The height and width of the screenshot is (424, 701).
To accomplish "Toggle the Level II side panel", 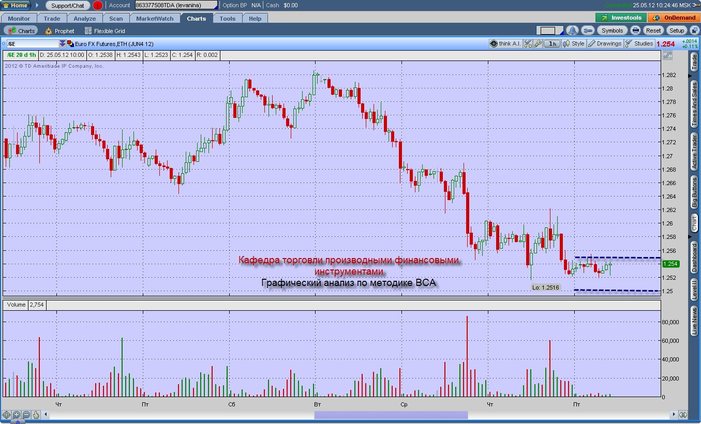I will click(x=694, y=289).
